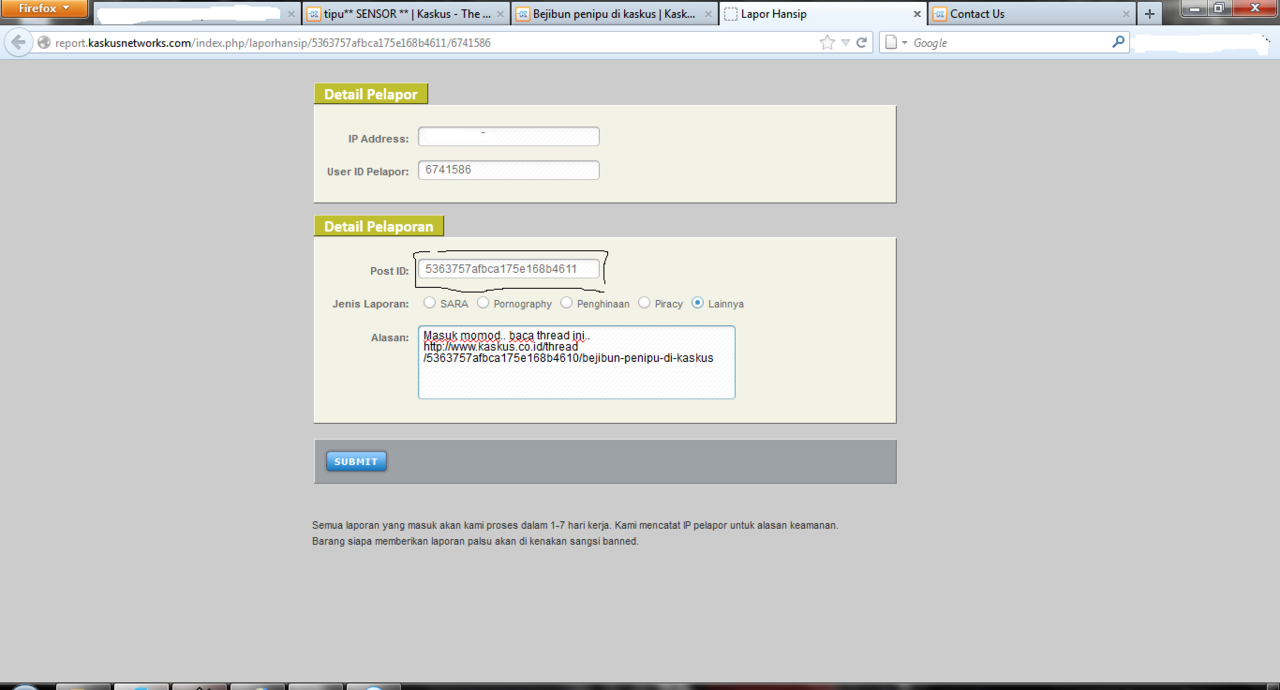
Task: Open a new tab with plus button
Action: pos(1149,14)
